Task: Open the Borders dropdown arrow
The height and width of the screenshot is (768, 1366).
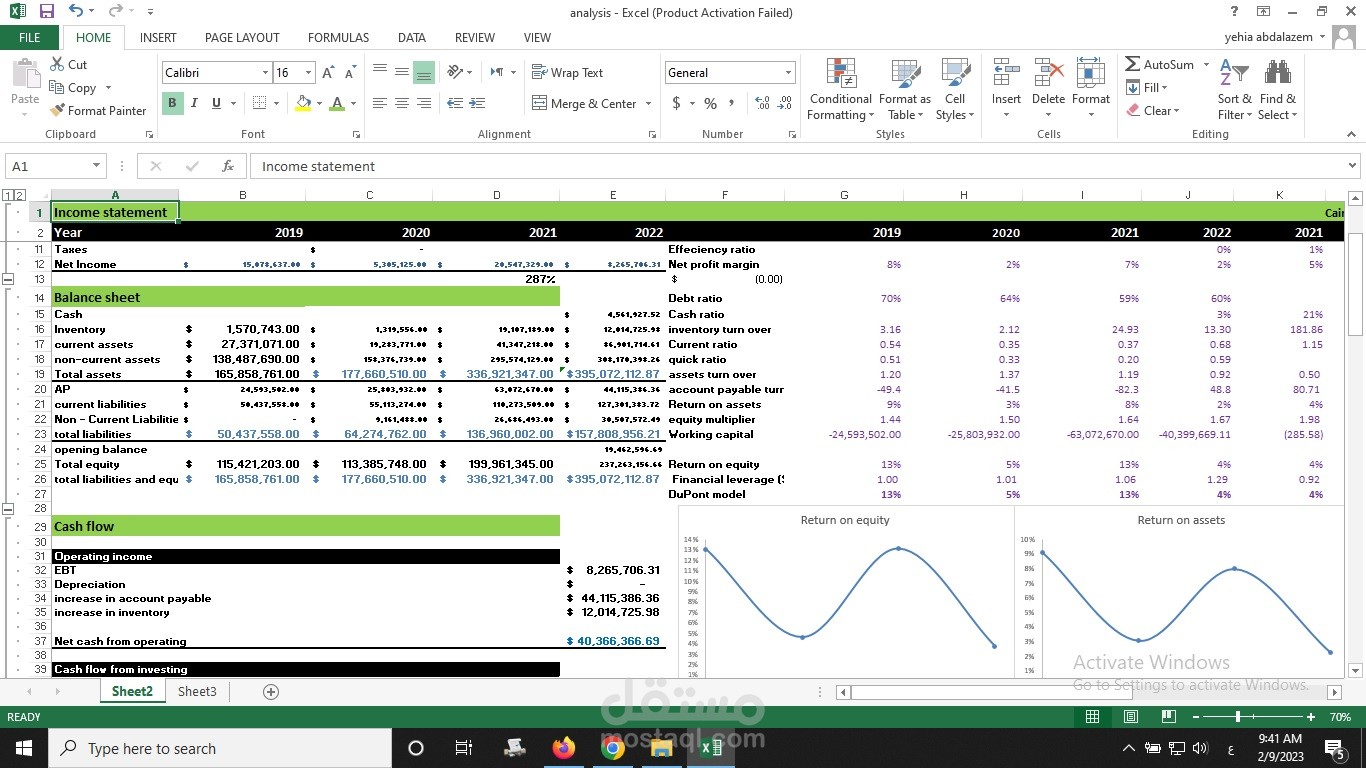Action: tap(276, 103)
